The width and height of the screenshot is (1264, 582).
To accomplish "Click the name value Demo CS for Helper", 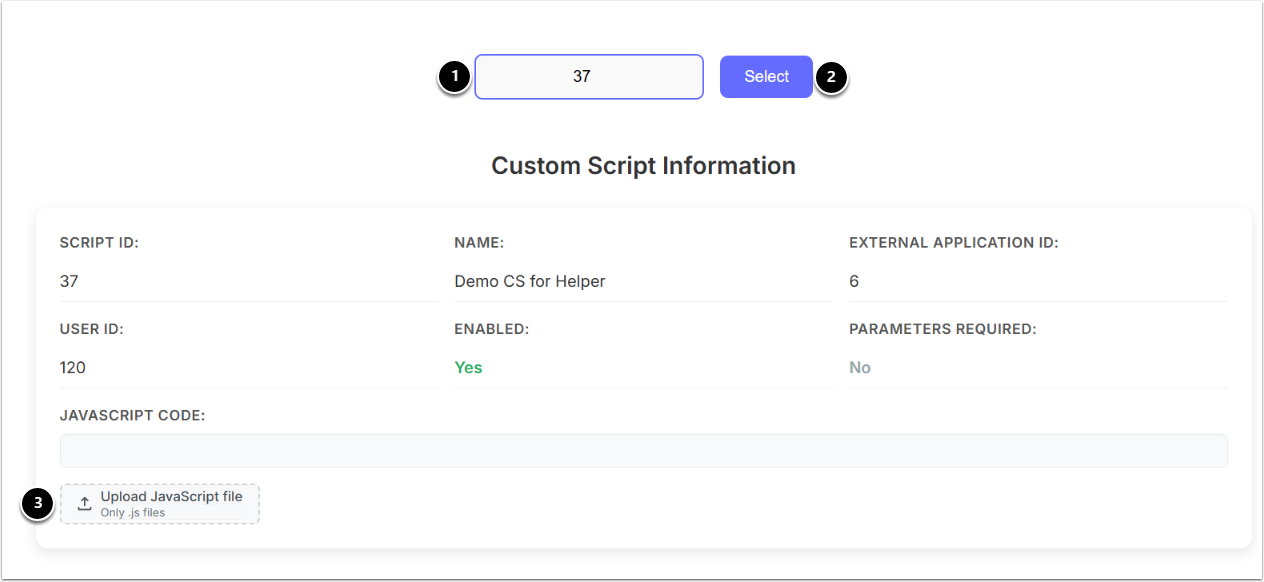I will (530, 282).
